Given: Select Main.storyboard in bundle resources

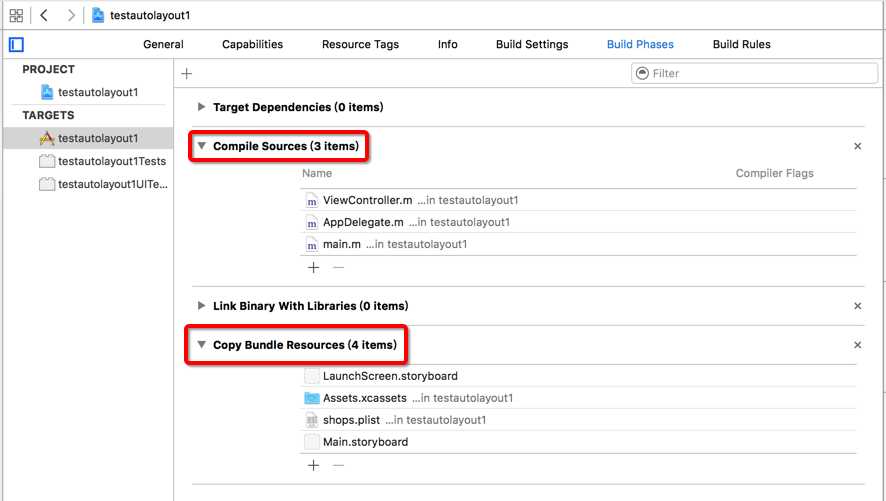Looking at the screenshot, I should click(578, 442).
